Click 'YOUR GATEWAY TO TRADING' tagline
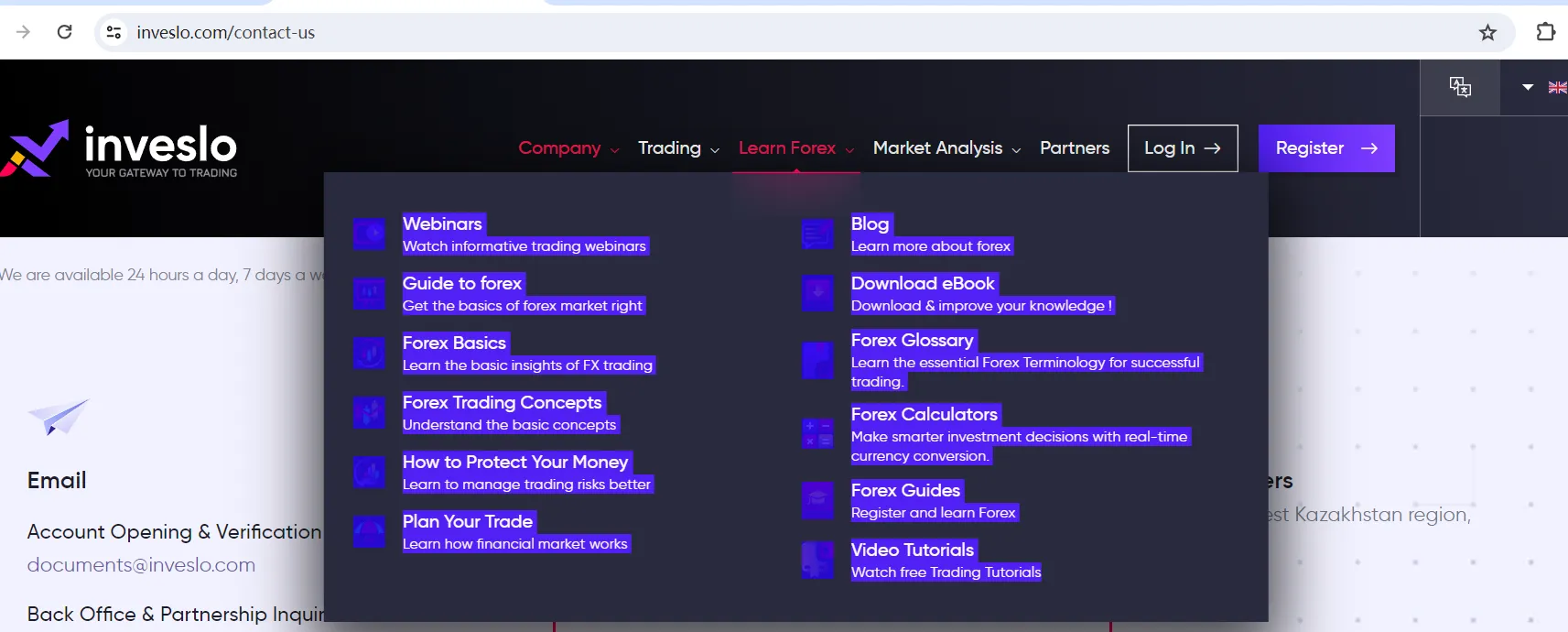1568x632 pixels. pyautogui.click(x=161, y=173)
